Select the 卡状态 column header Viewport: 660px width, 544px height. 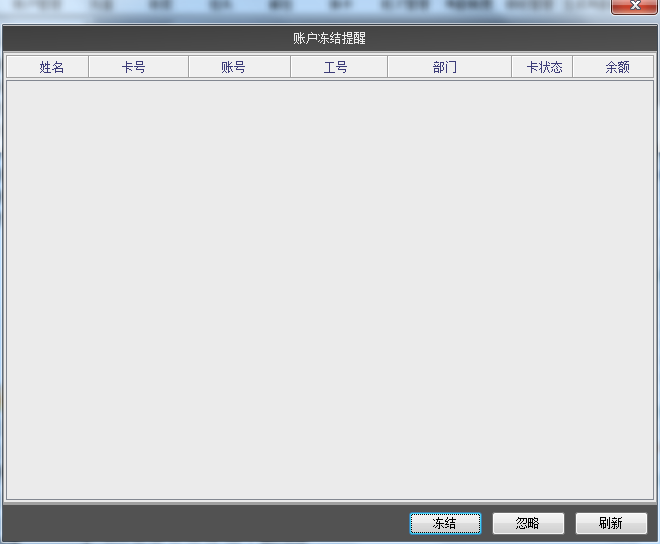pyautogui.click(x=544, y=67)
